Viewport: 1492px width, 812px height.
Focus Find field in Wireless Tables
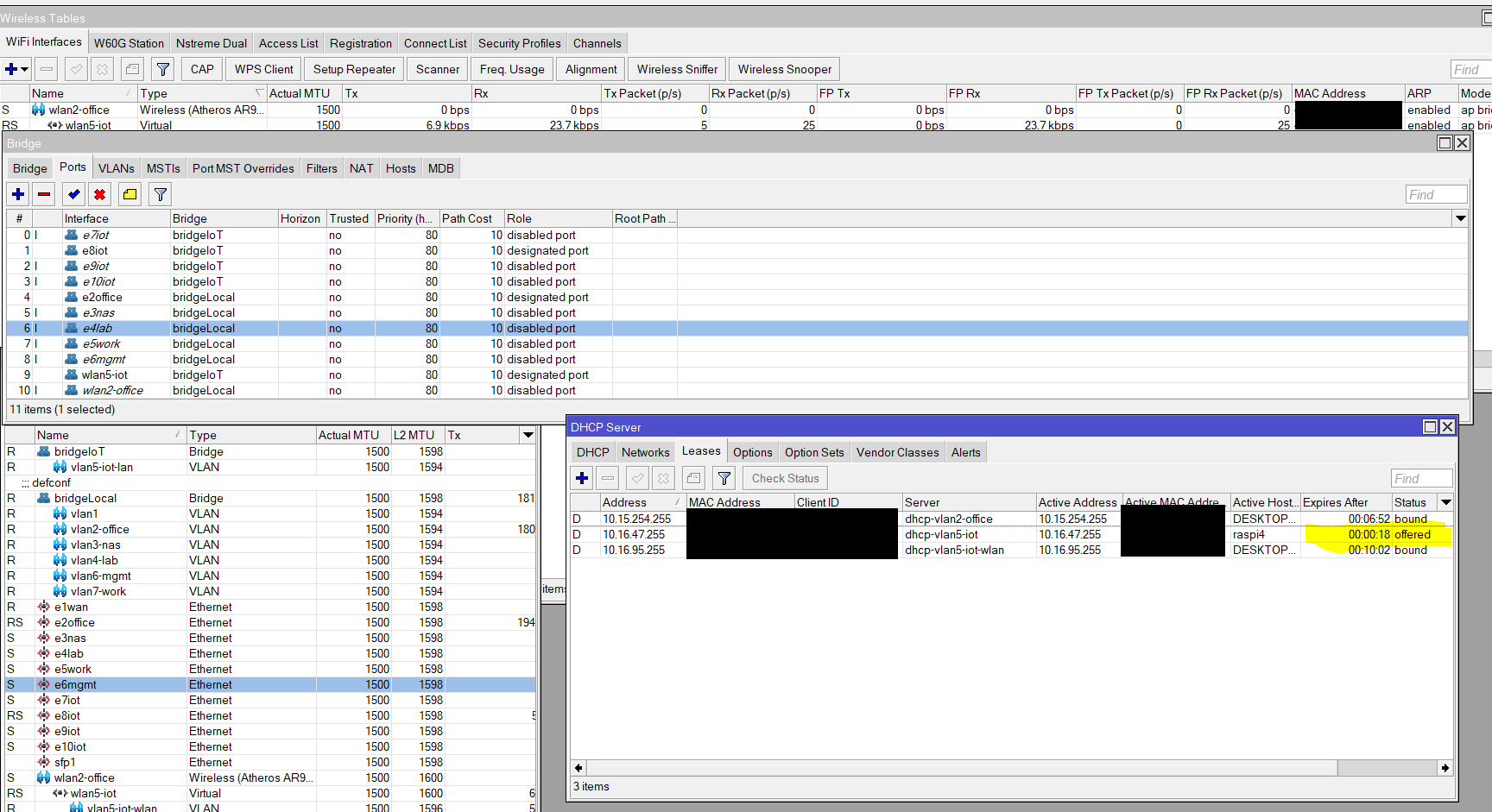coord(1470,69)
